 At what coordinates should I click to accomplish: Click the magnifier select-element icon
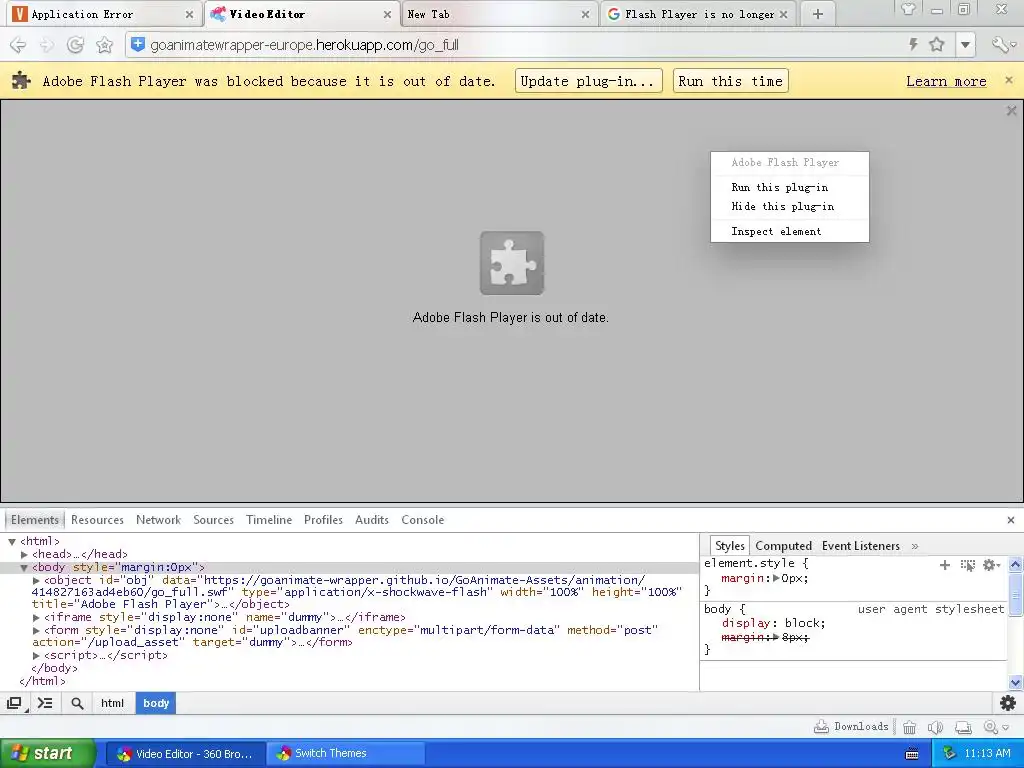pyautogui.click(x=77, y=703)
